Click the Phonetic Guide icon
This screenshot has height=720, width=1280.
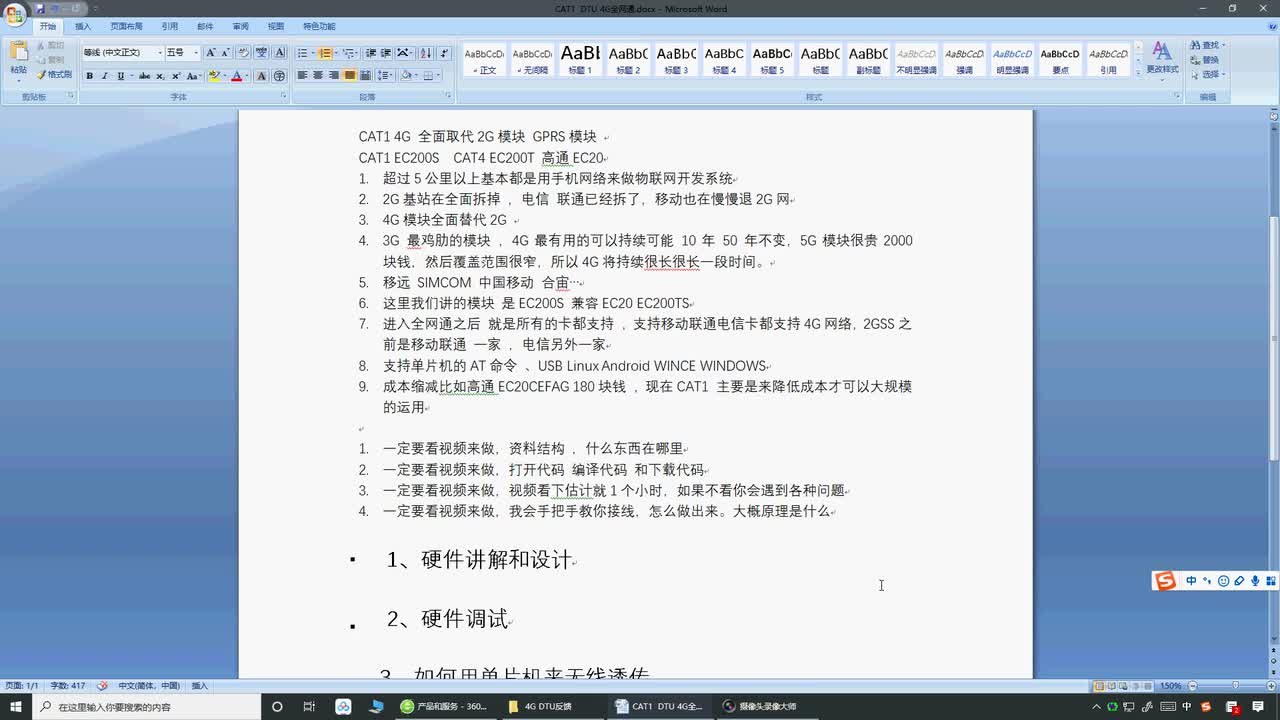(x=262, y=52)
